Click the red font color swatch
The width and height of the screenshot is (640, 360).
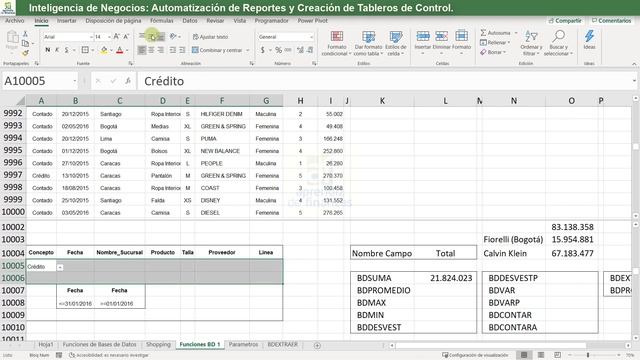click(120, 50)
